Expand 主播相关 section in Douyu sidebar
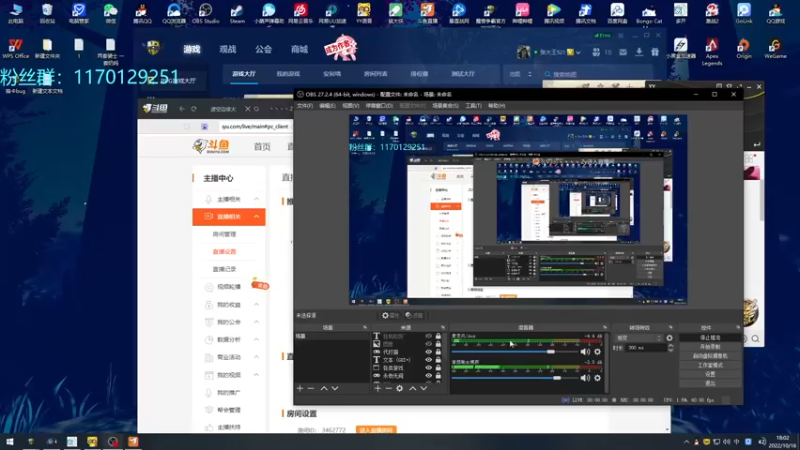Image resolution: width=800 pixels, height=450 pixels. (257, 199)
